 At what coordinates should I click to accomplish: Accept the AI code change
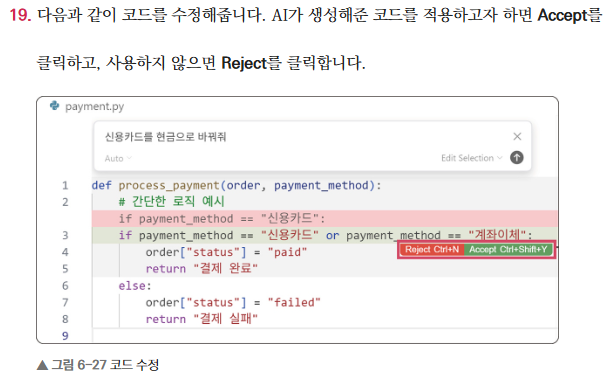click(508, 249)
